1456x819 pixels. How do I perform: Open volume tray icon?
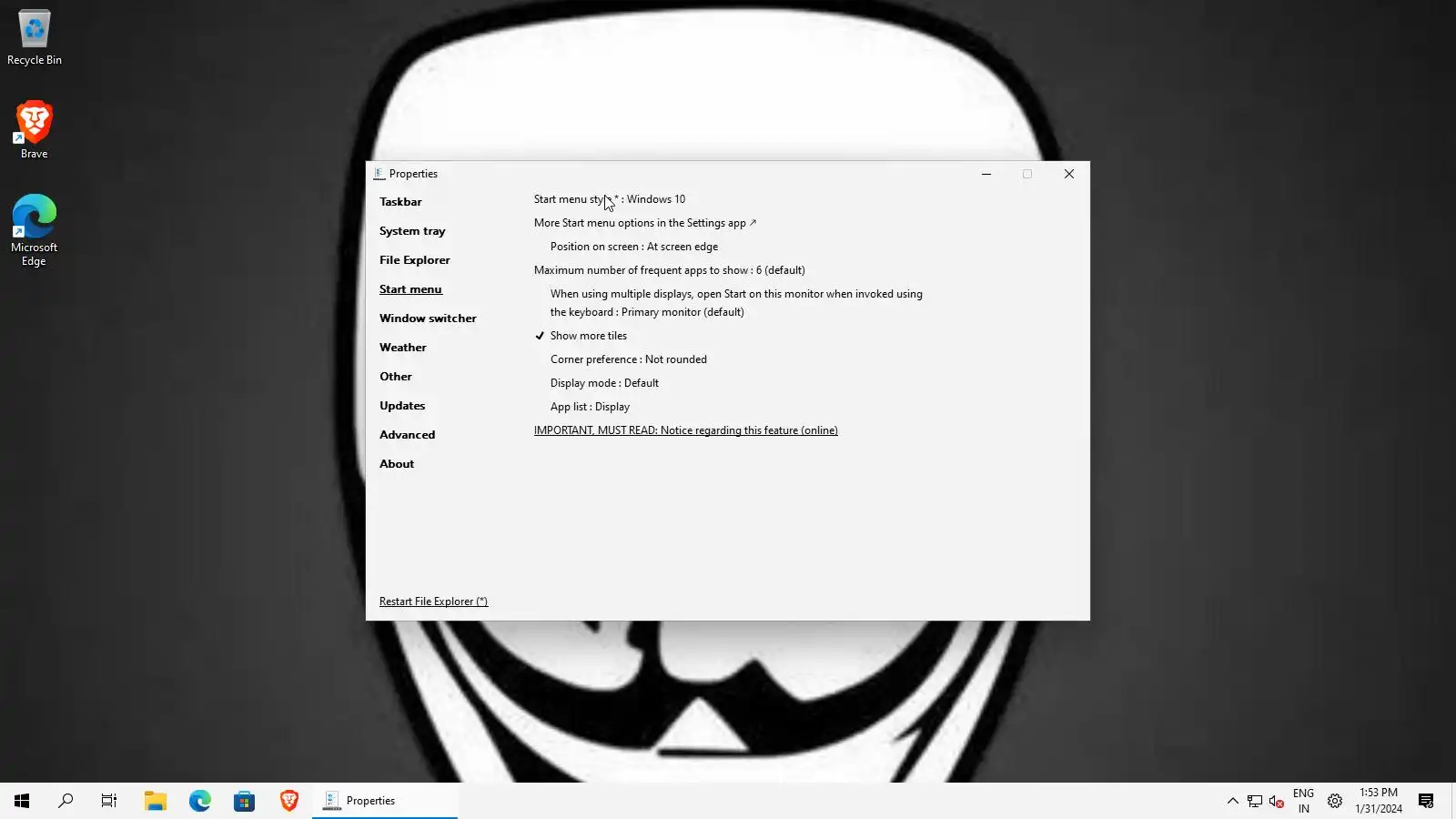pos(1277,801)
